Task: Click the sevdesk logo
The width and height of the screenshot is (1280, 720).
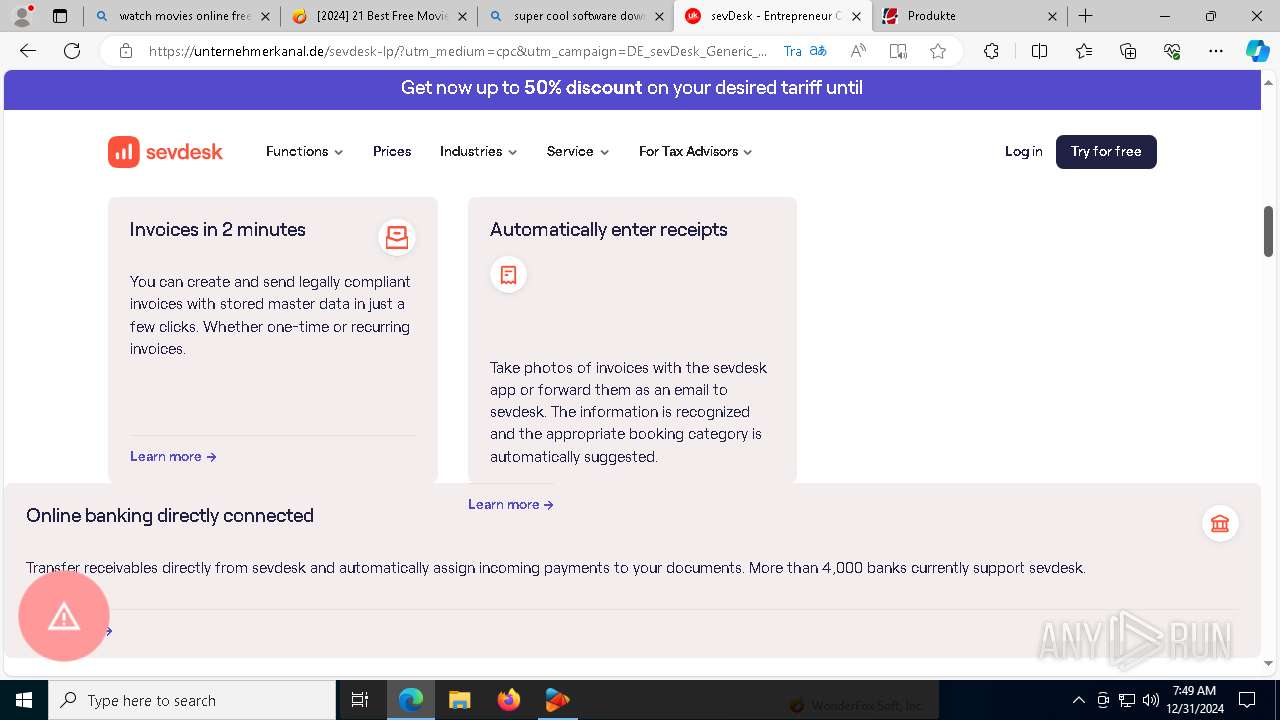Action: [166, 152]
